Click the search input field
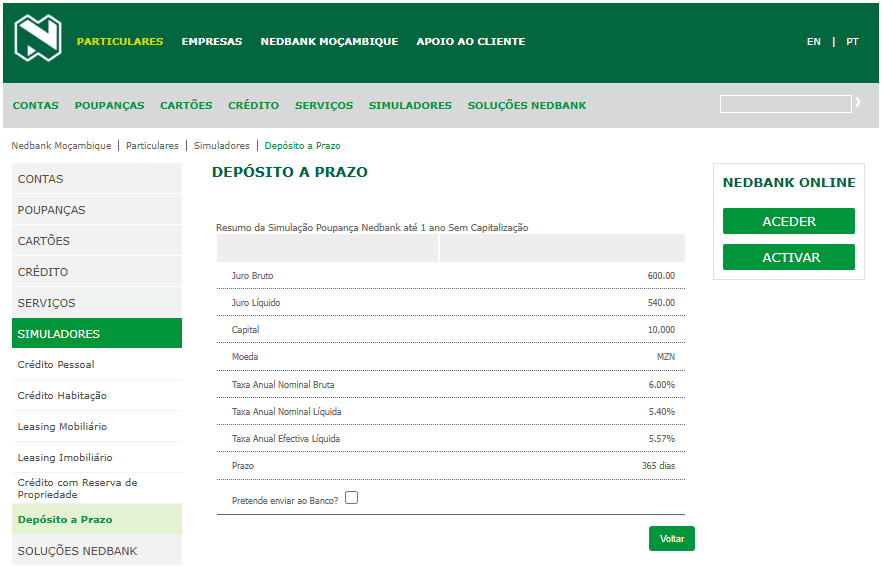 [786, 104]
